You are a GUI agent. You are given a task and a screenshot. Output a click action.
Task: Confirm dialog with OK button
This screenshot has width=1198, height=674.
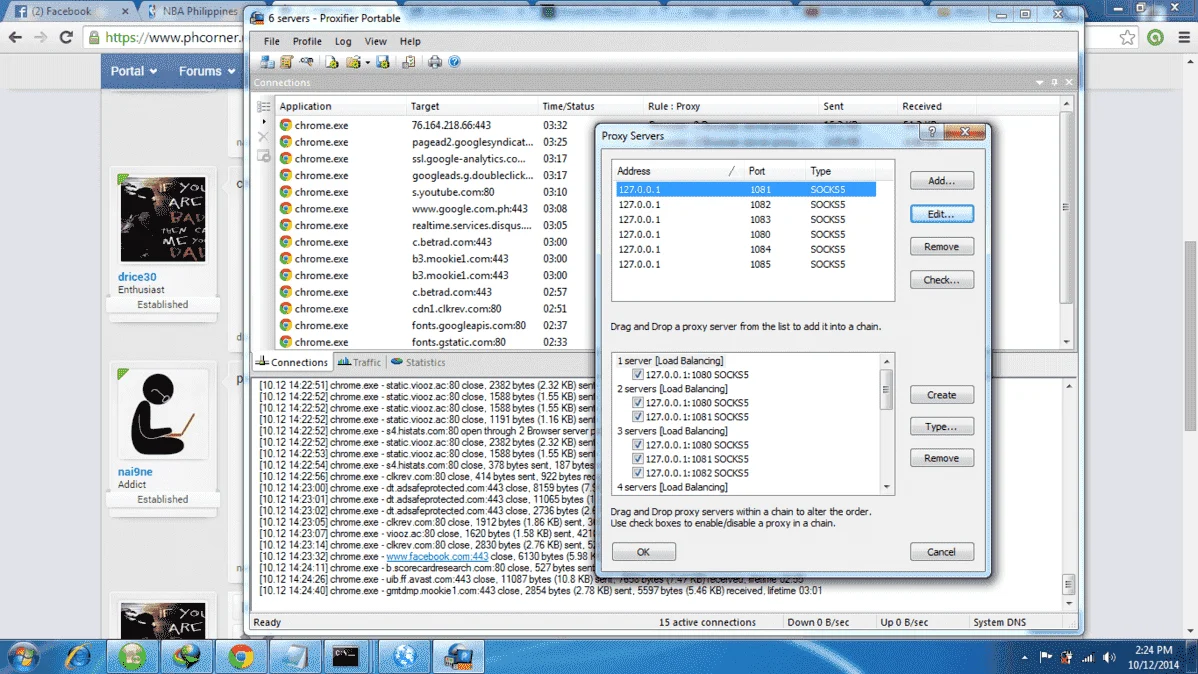[x=643, y=552]
